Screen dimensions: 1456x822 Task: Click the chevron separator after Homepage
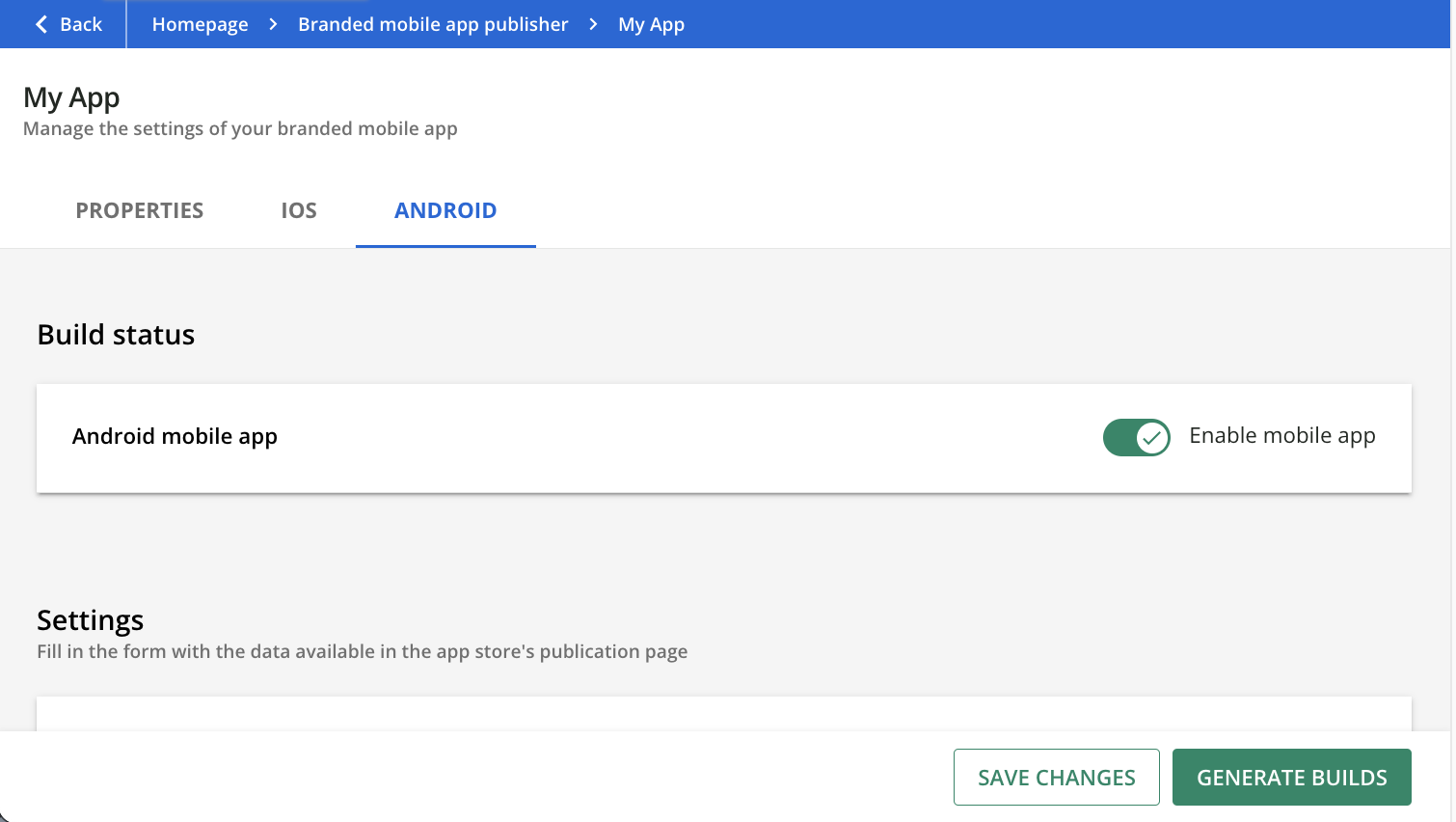[274, 24]
